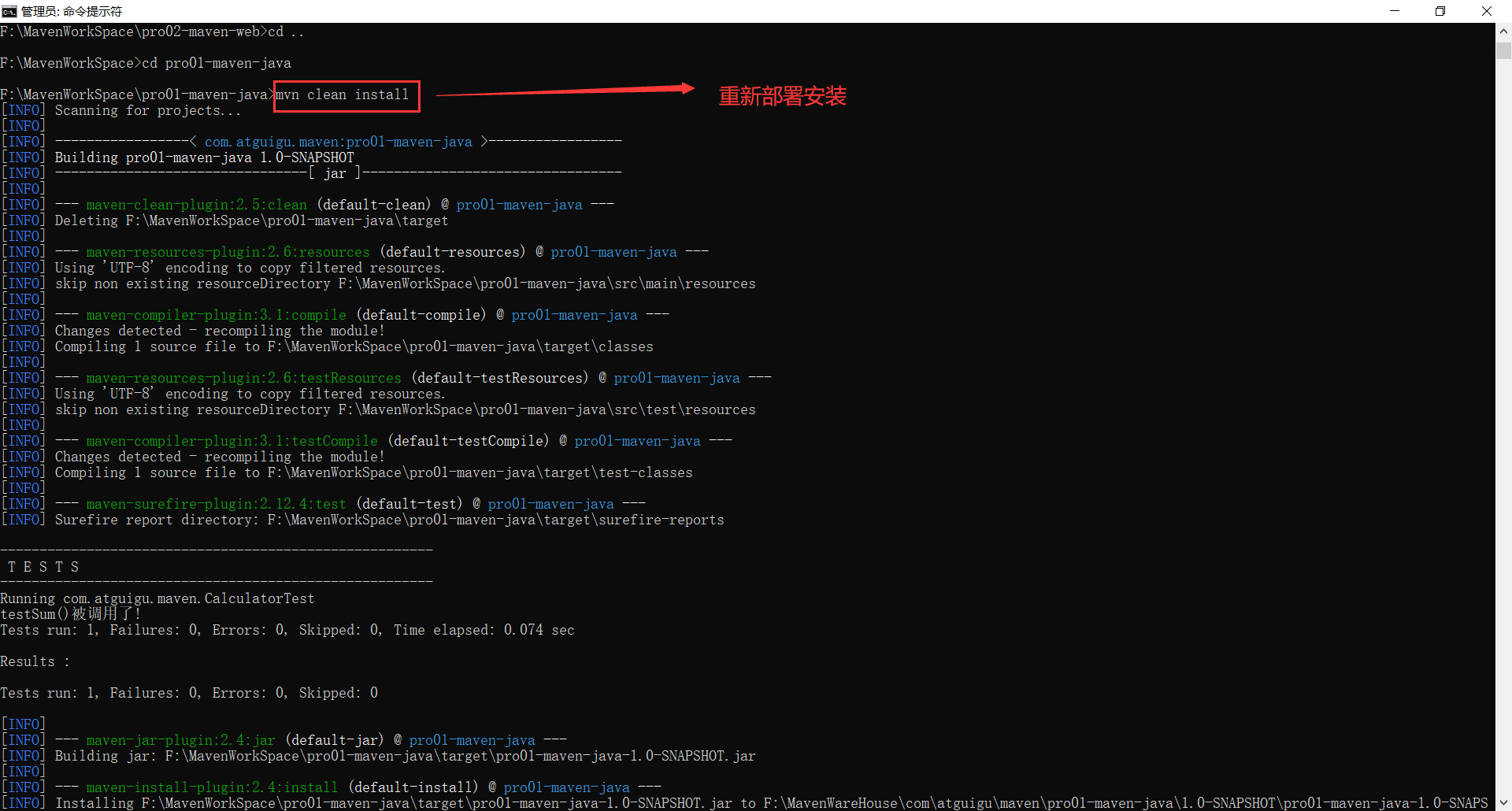Click 'maven-surefire-plugin:2.12.4:test' text

click(x=217, y=504)
